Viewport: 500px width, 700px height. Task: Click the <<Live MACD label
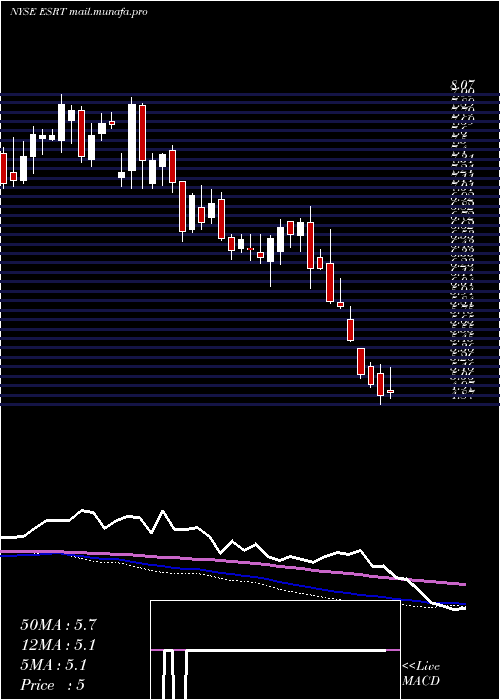coord(421,674)
